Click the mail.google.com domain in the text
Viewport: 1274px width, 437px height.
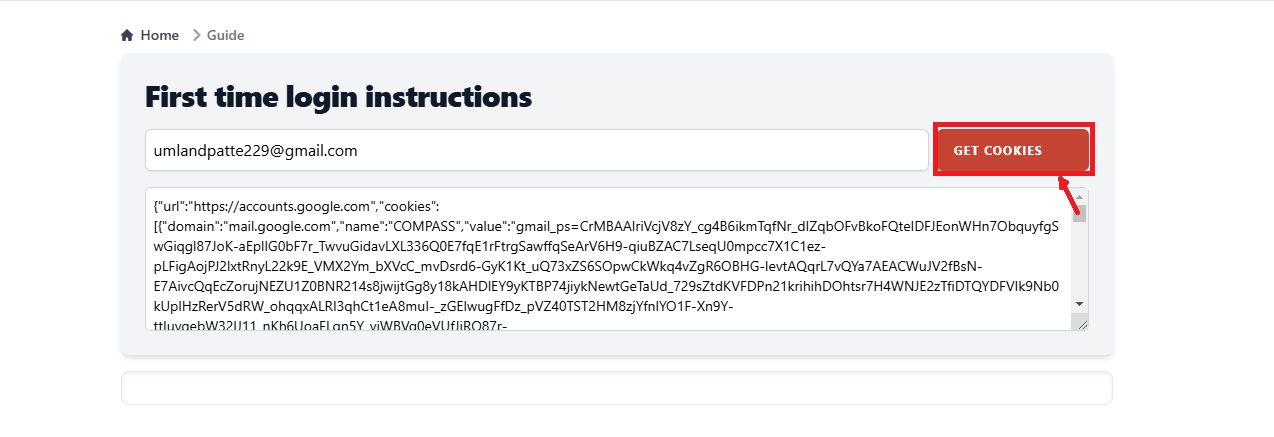[x=277, y=226]
